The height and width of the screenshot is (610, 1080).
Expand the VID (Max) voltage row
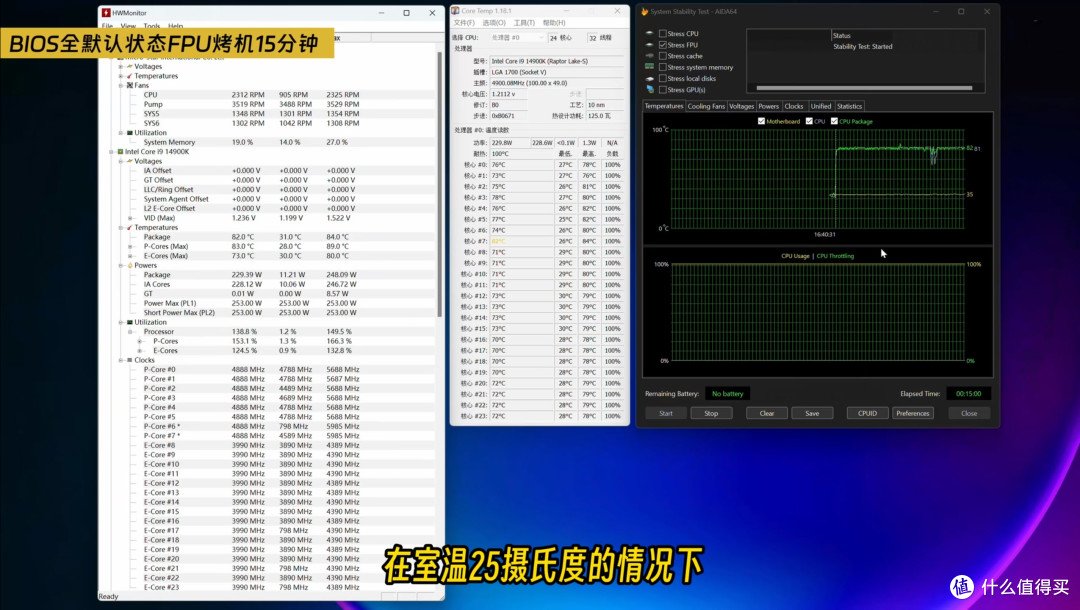pyautogui.click(x=129, y=218)
